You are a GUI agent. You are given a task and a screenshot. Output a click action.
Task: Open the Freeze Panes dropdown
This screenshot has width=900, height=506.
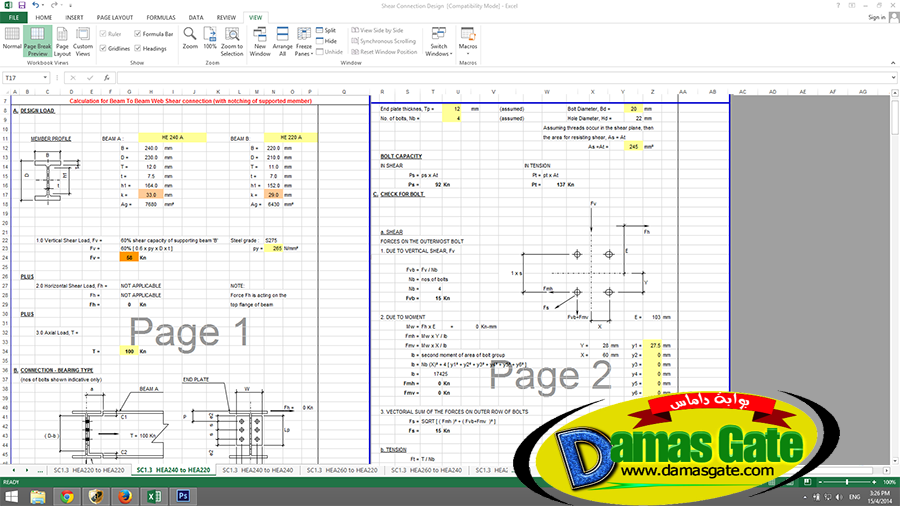pos(304,41)
